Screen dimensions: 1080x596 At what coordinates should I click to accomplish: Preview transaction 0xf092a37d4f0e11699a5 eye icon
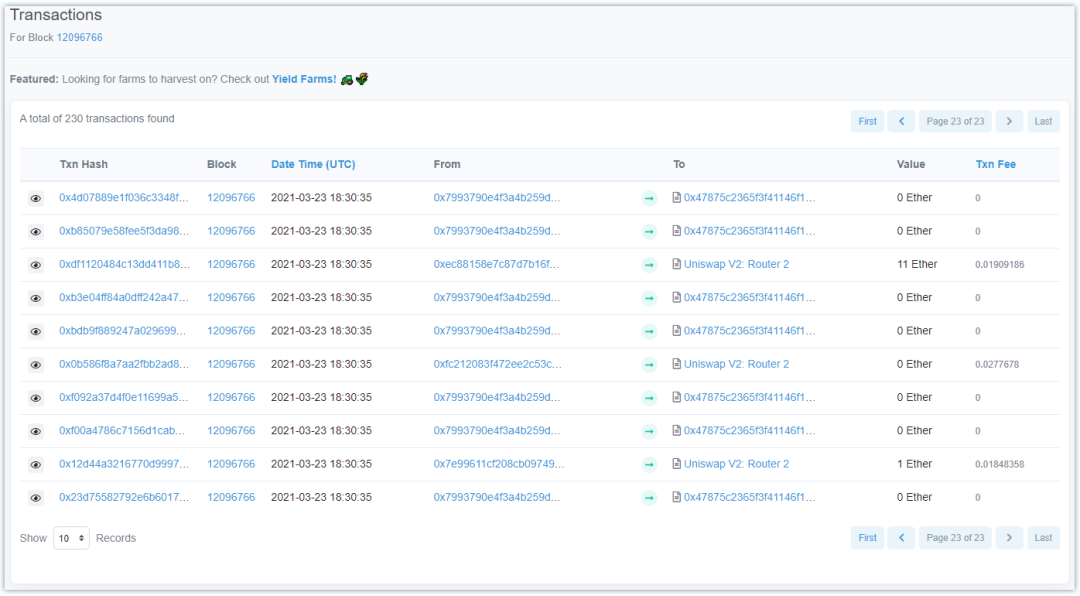click(36, 398)
